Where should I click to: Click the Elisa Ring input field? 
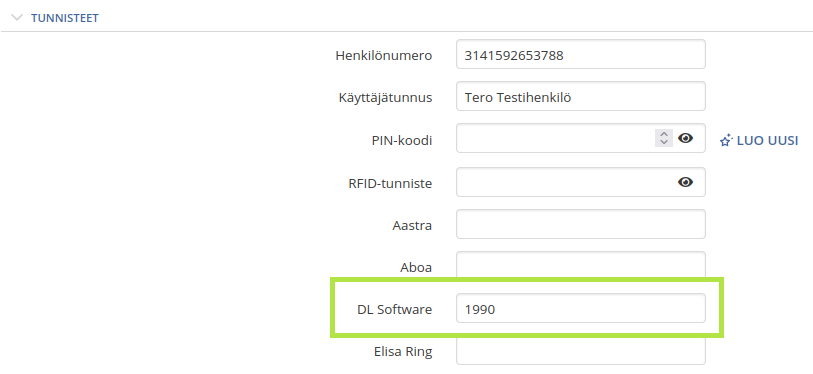coord(581,350)
